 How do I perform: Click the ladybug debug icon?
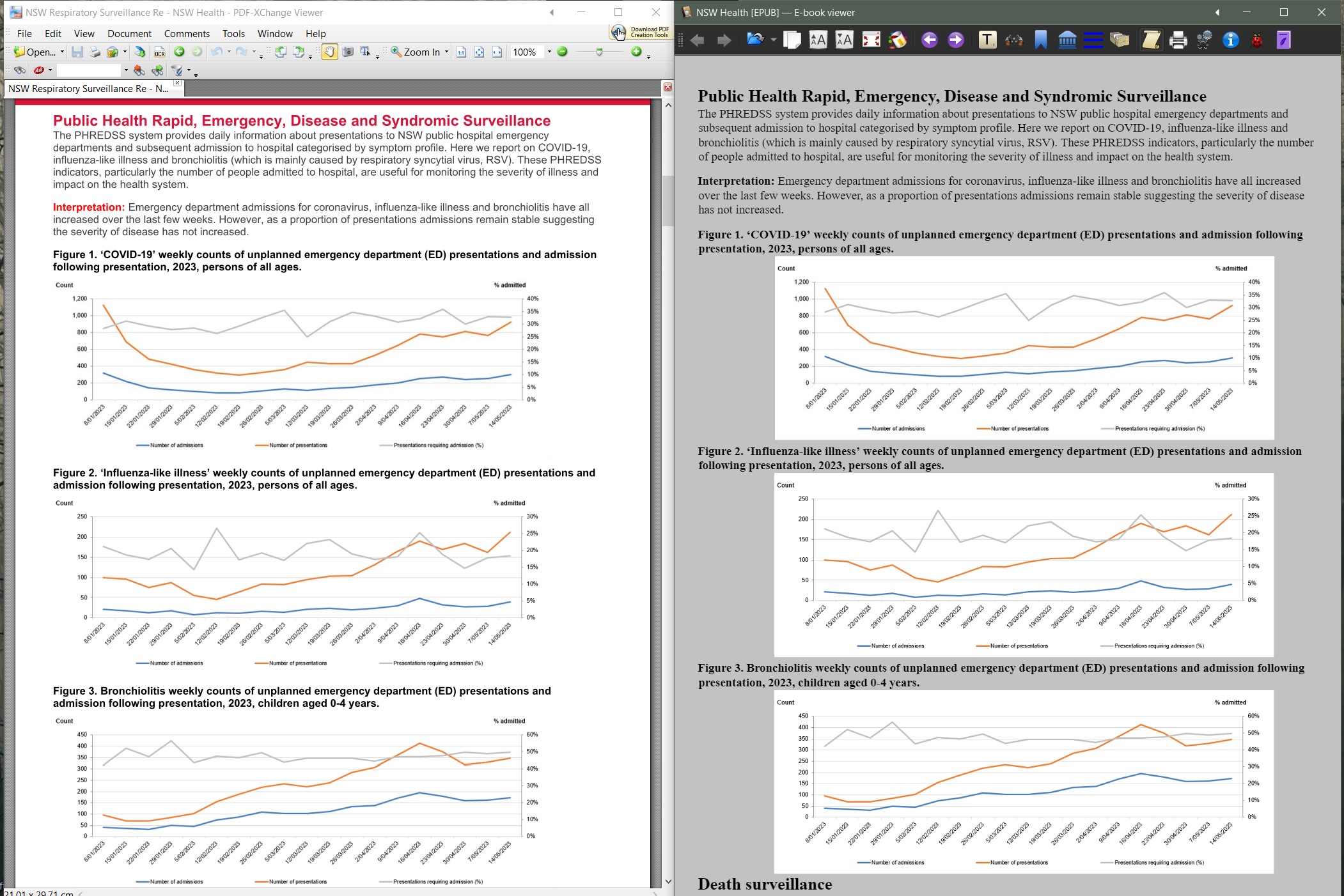[x=1257, y=40]
